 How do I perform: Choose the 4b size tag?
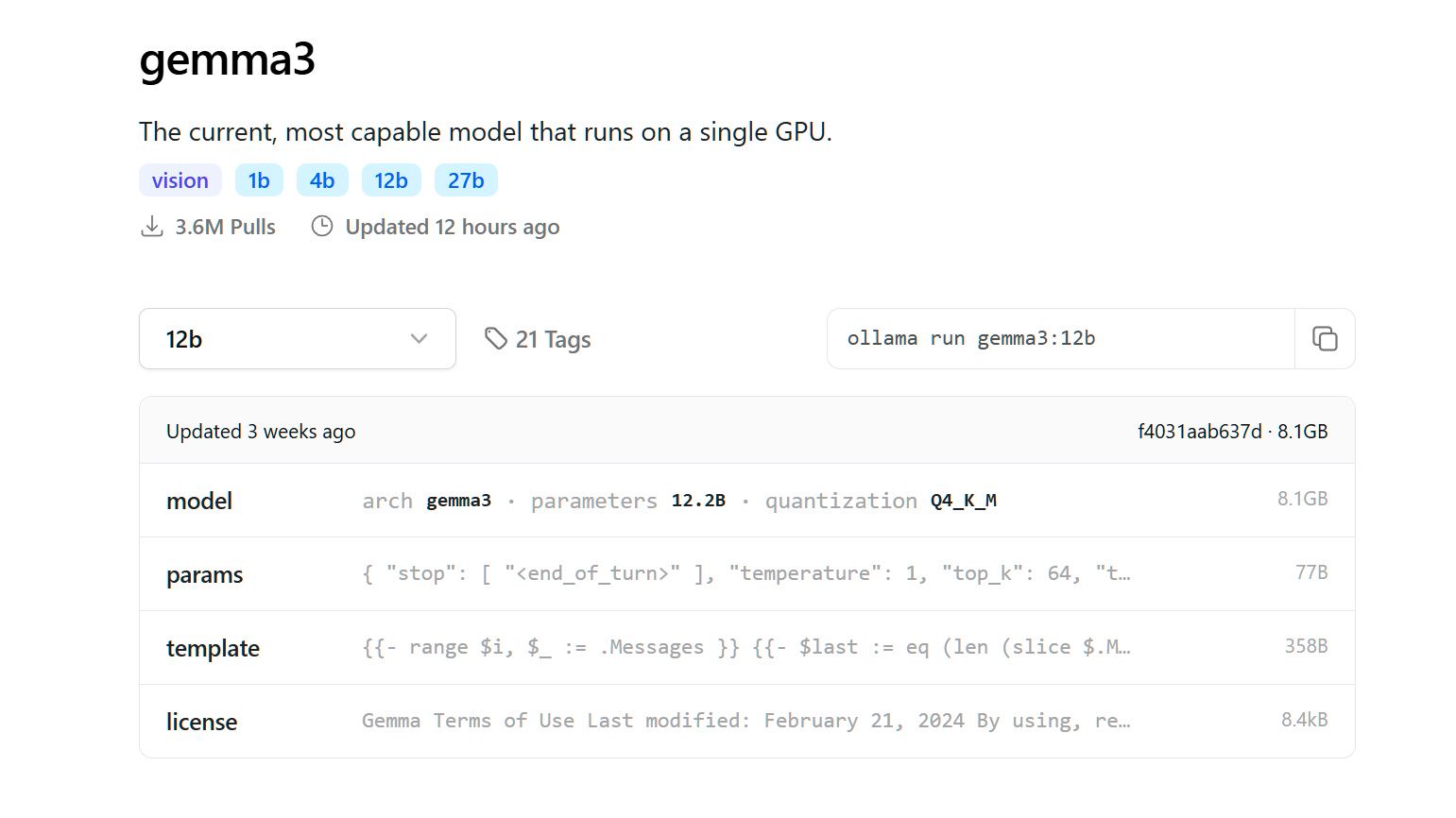tap(322, 180)
